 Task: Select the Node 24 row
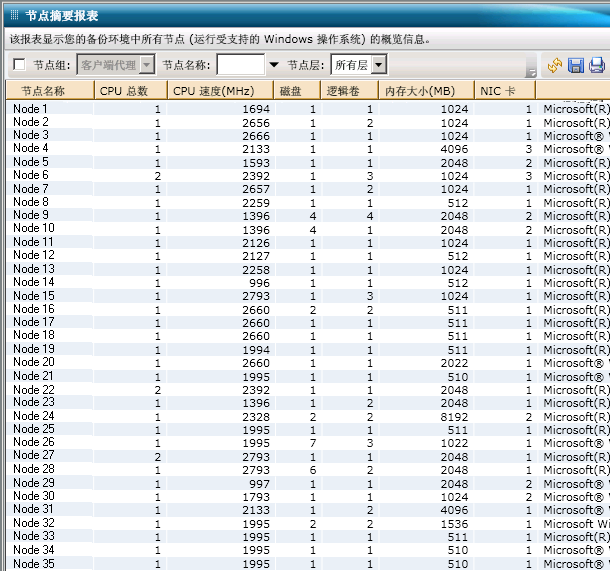[x=33, y=416]
